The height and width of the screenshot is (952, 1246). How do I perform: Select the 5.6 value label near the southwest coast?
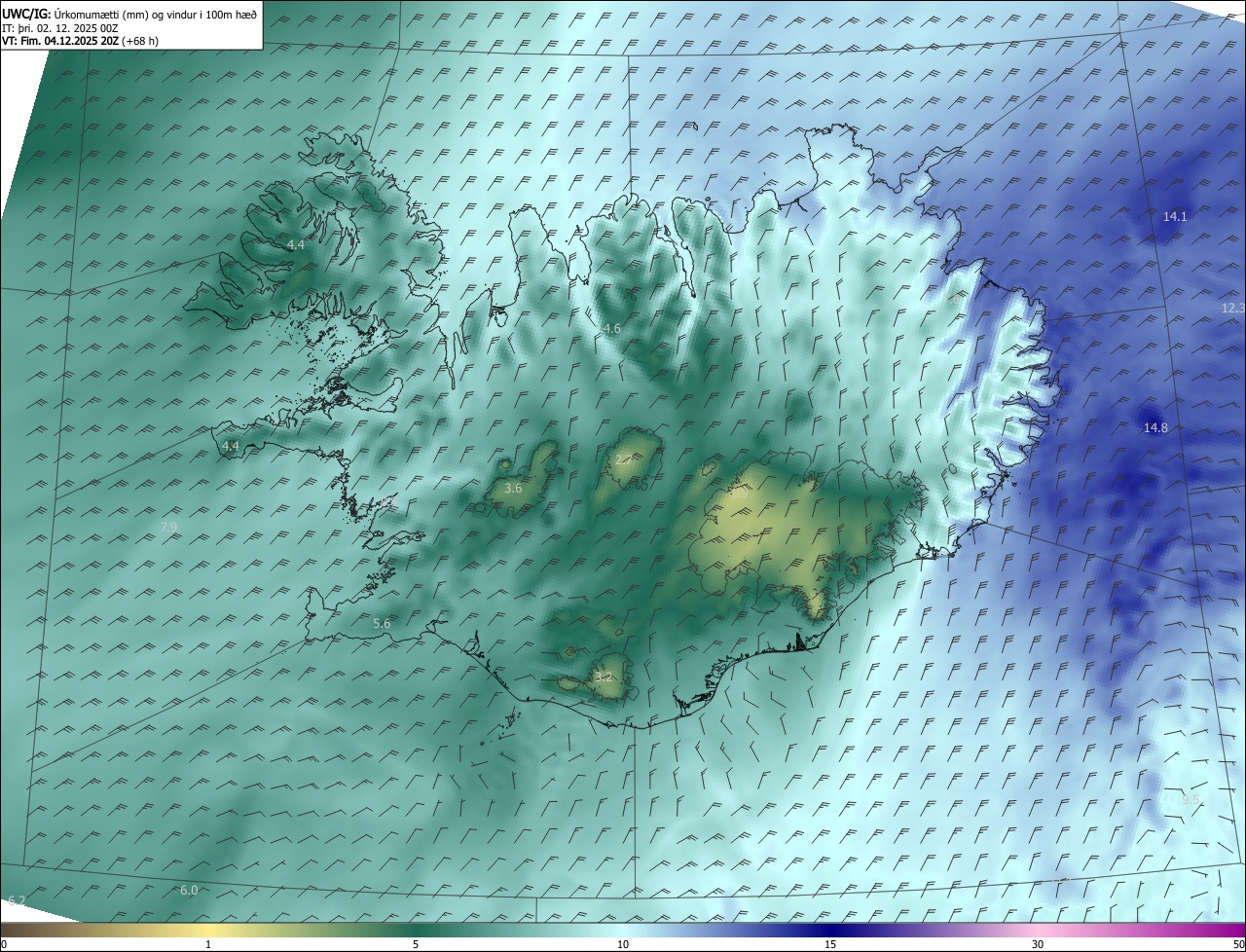tap(382, 623)
